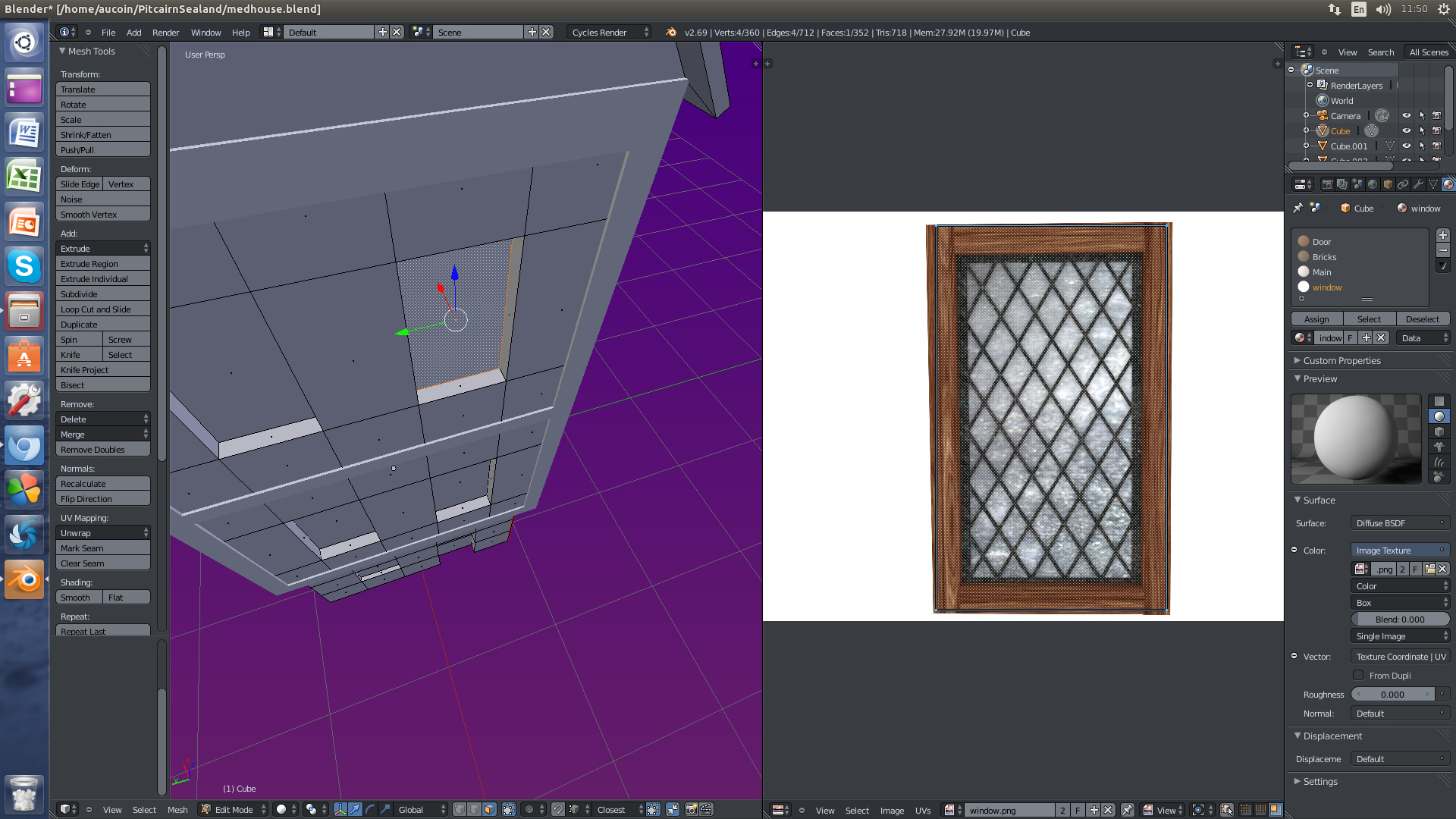Image resolution: width=1456 pixels, height=819 pixels.
Task: Open the Cycles Render engine dropdown
Action: tap(609, 32)
